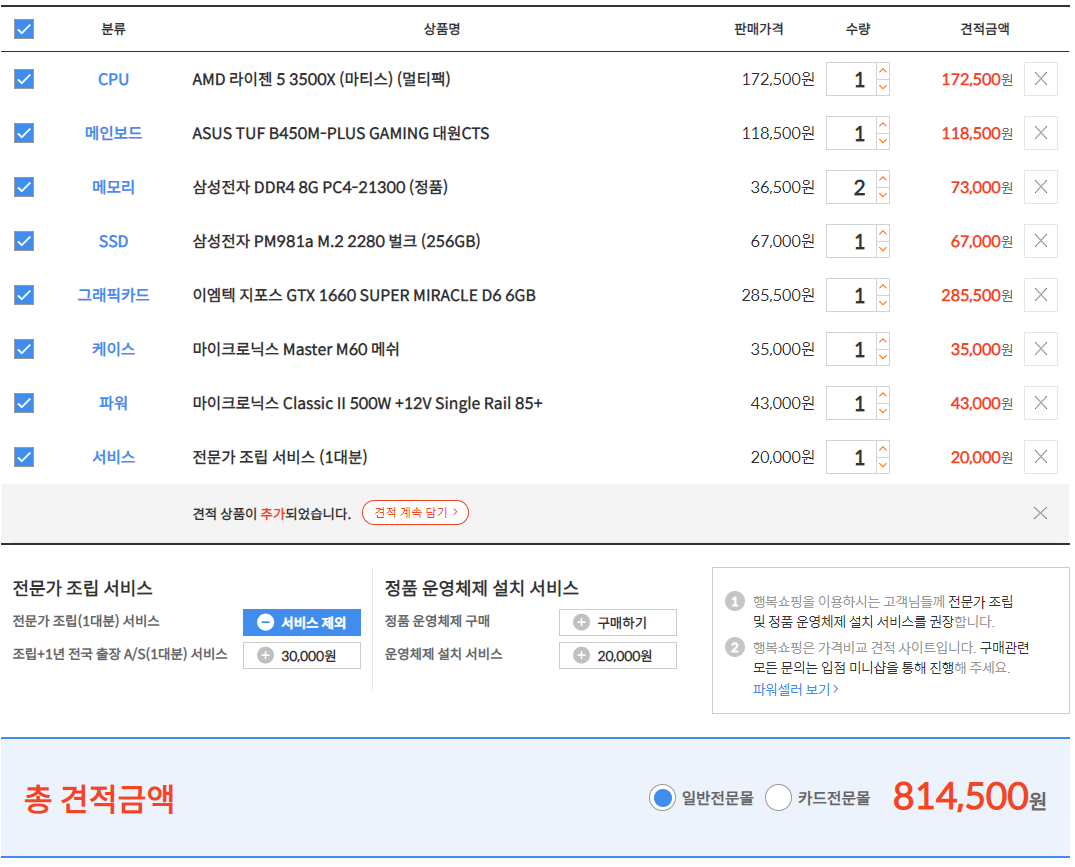Uncheck the select-all checkbox in header
The image size is (1075, 867).
(x=24, y=29)
